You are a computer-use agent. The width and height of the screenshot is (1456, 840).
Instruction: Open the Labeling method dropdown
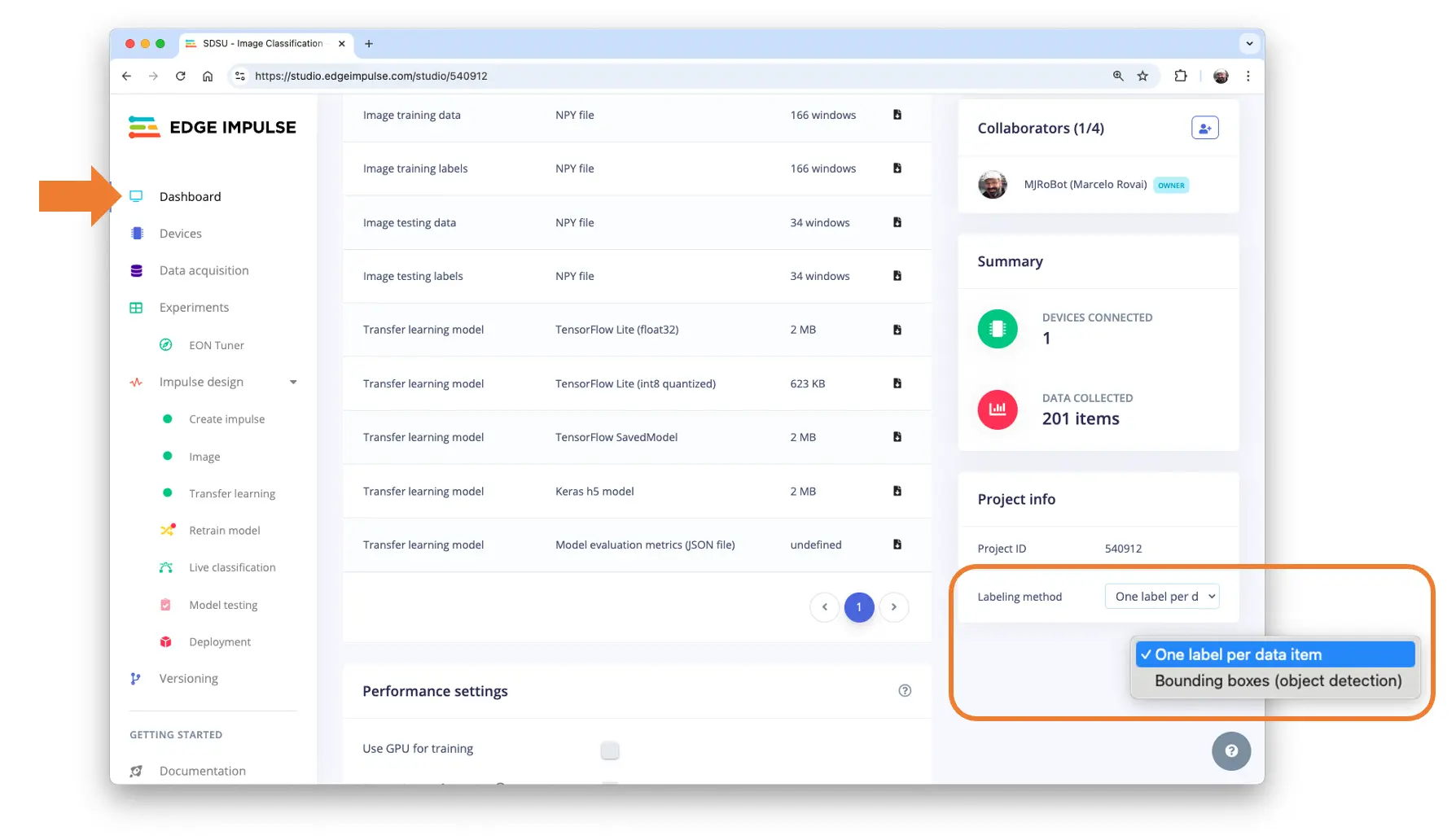(x=1161, y=597)
